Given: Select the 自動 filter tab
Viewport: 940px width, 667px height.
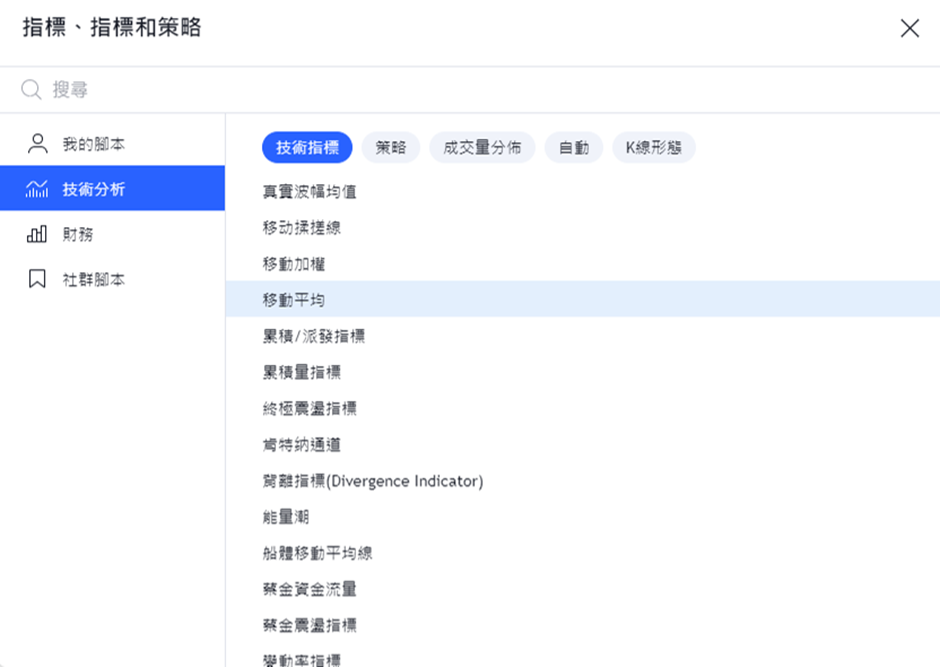Looking at the screenshot, I should (x=574, y=147).
